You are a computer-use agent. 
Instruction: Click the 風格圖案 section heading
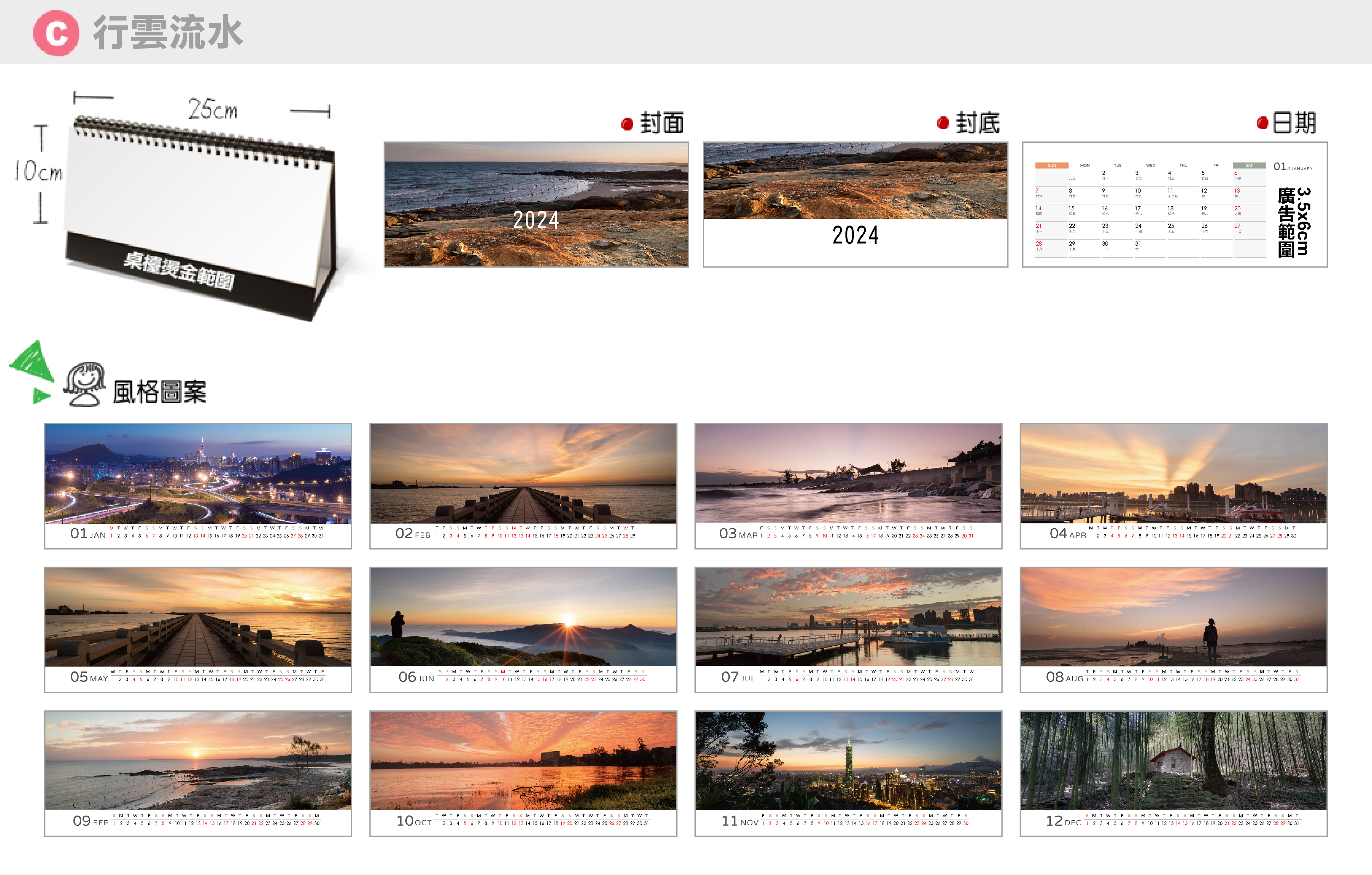160,392
